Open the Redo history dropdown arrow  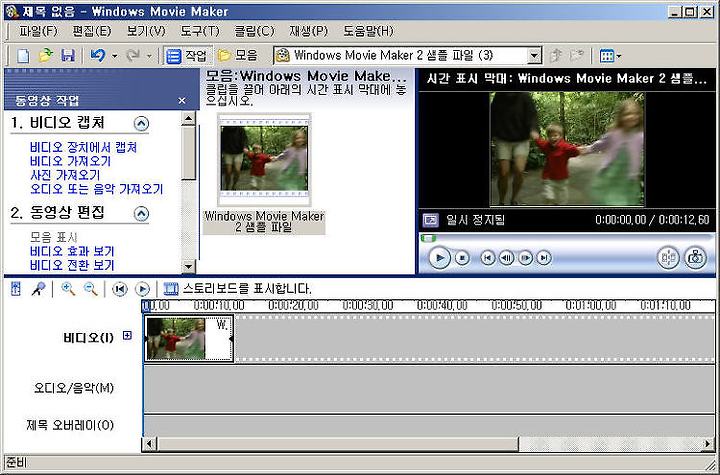pyautogui.click(x=149, y=56)
